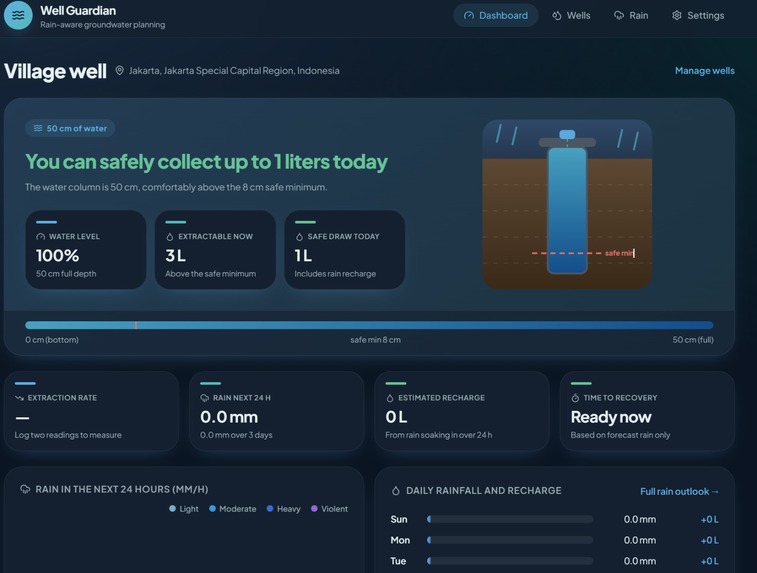Image resolution: width=757 pixels, height=573 pixels.
Task: Click the Rain cloud icon in navigation
Action: tap(618, 15)
